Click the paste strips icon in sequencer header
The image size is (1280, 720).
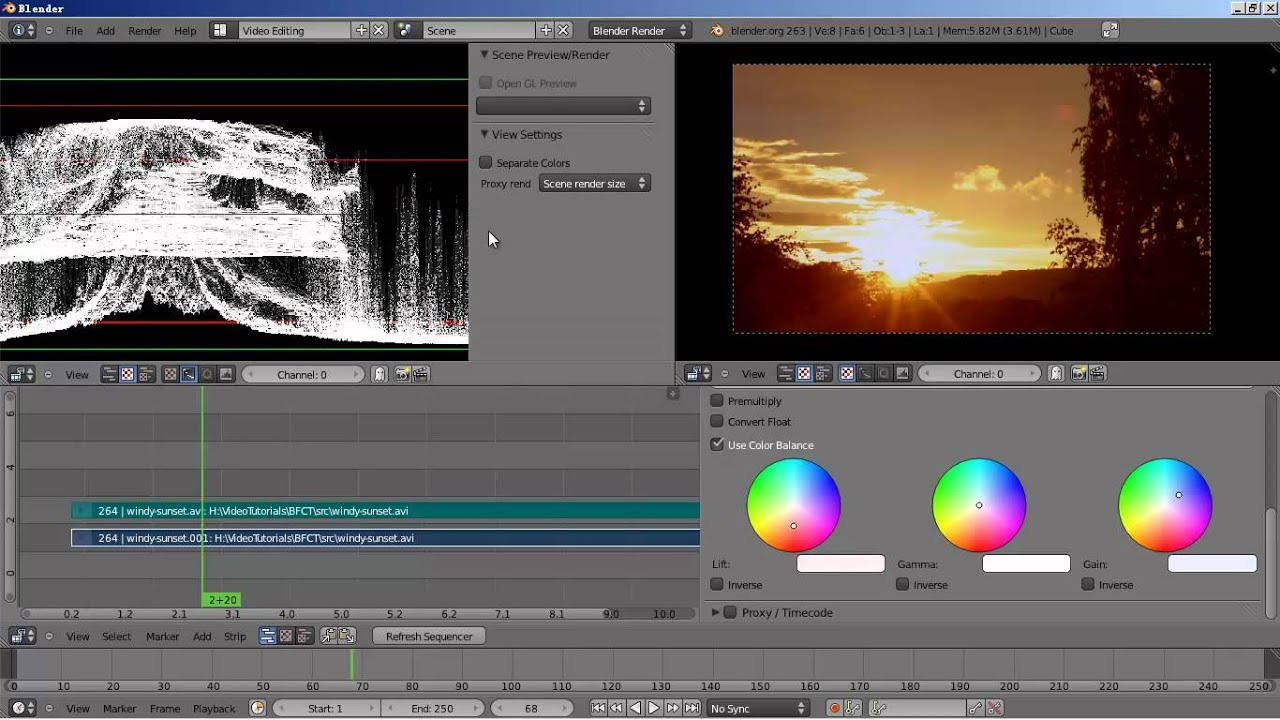(x=347, y=636)
